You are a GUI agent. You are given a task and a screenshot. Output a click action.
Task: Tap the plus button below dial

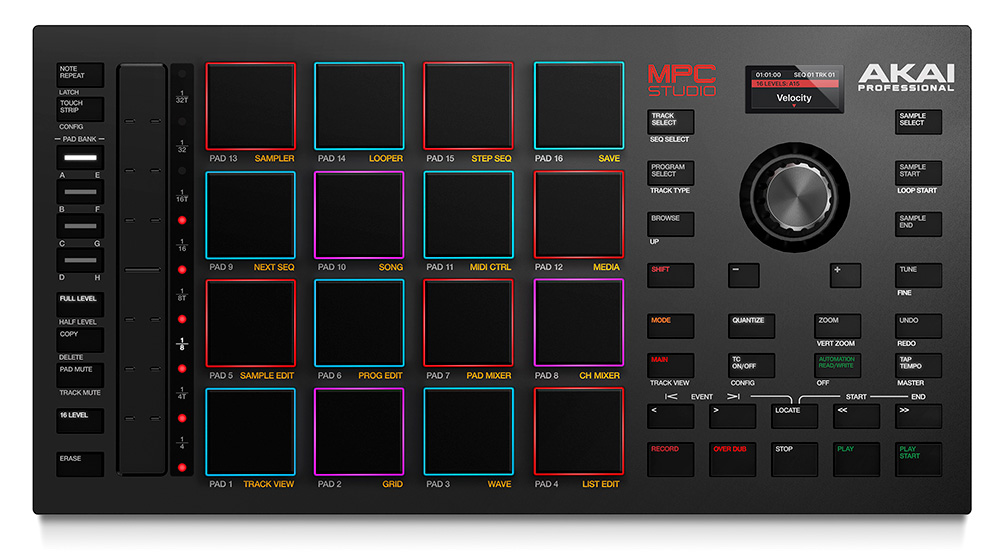[x=846, y=275]
